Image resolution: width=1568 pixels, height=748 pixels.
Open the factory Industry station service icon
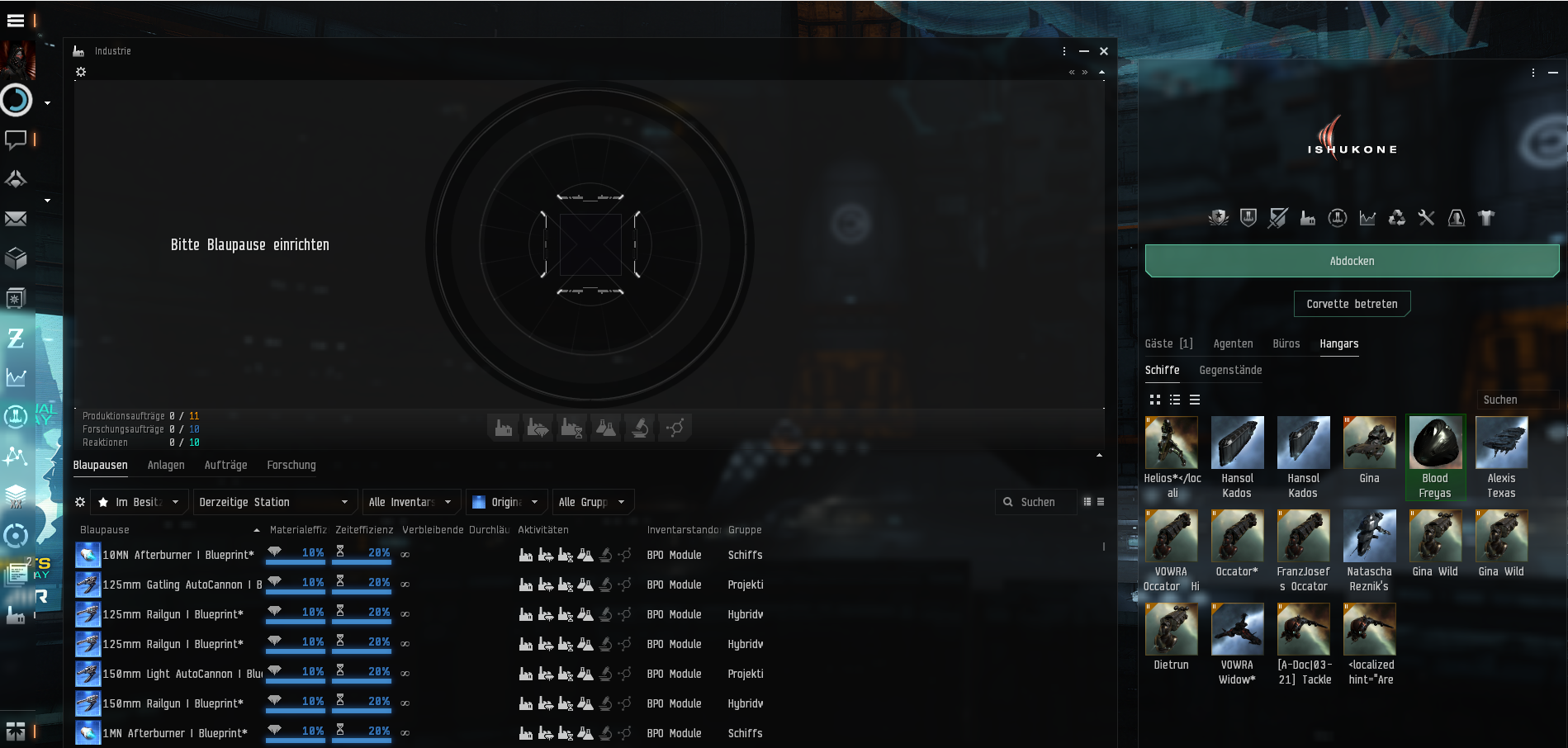click(1308, 218)
